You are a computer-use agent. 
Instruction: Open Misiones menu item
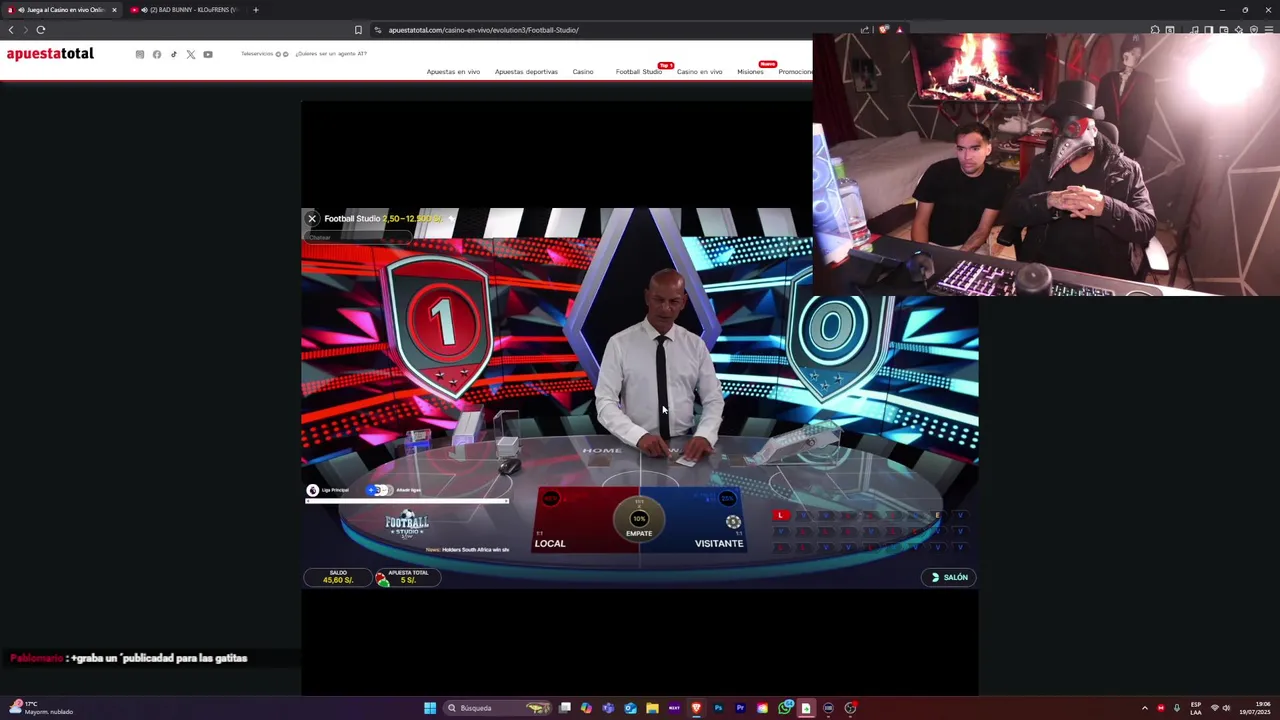750,72
